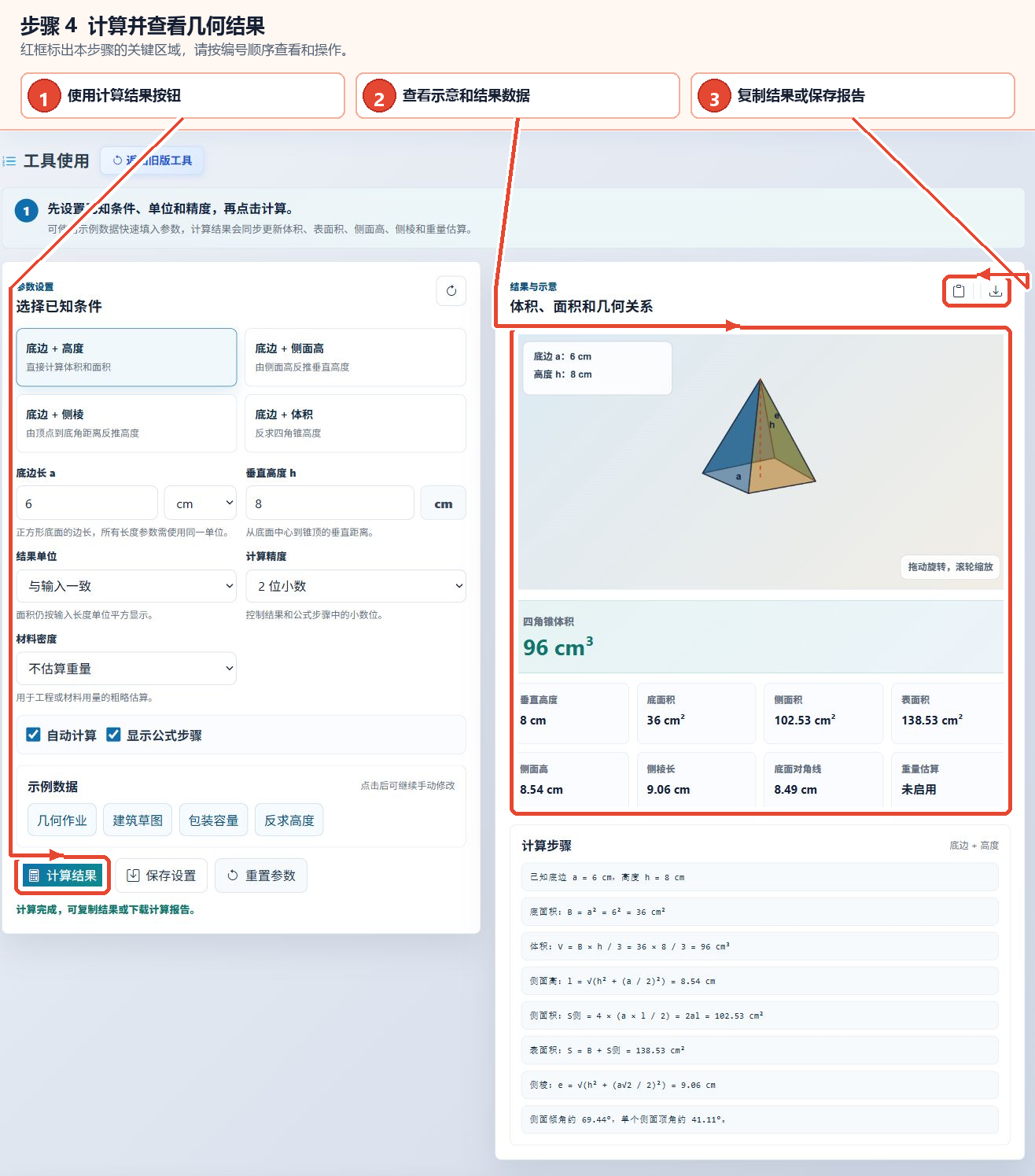Click the 3D pyramid diagram

pos(759,437)
